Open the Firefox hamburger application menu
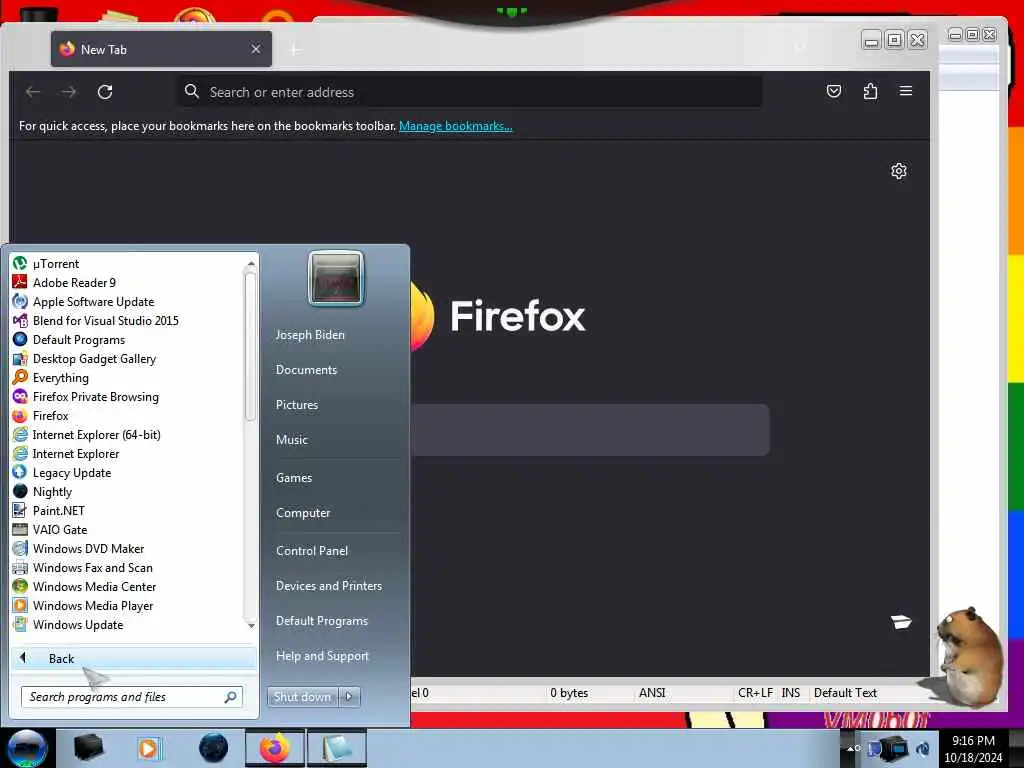This screenshot has width=1024, height=768. [906, 91]
